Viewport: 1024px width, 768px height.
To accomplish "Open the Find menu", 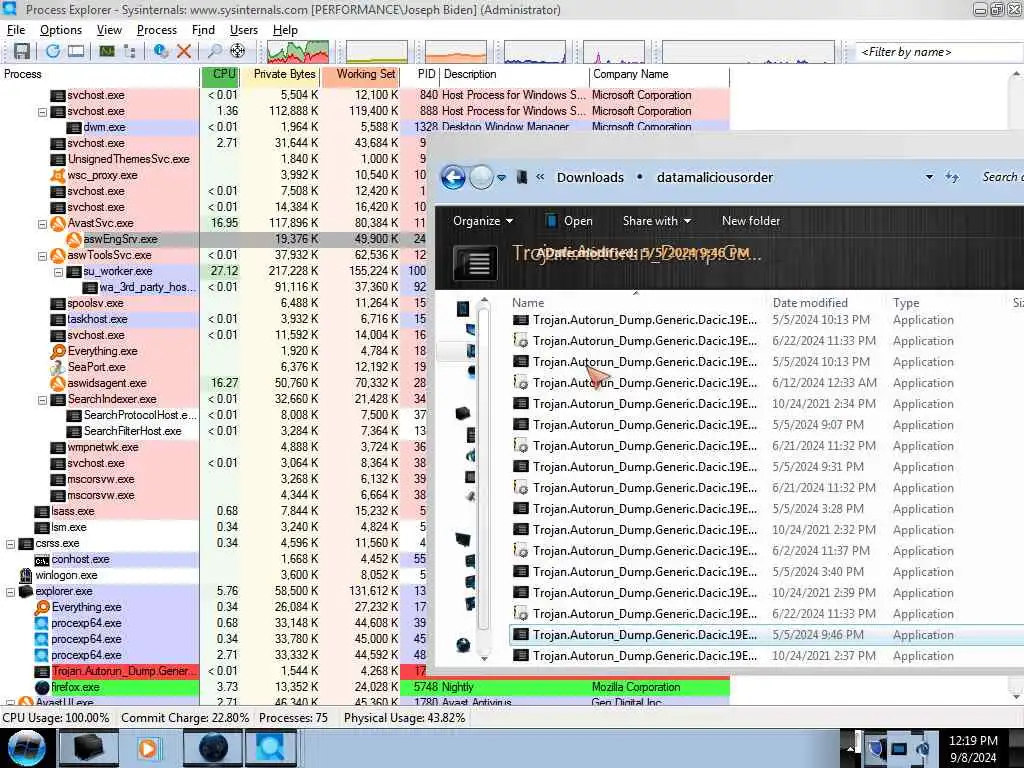I will tap(203, 30).
